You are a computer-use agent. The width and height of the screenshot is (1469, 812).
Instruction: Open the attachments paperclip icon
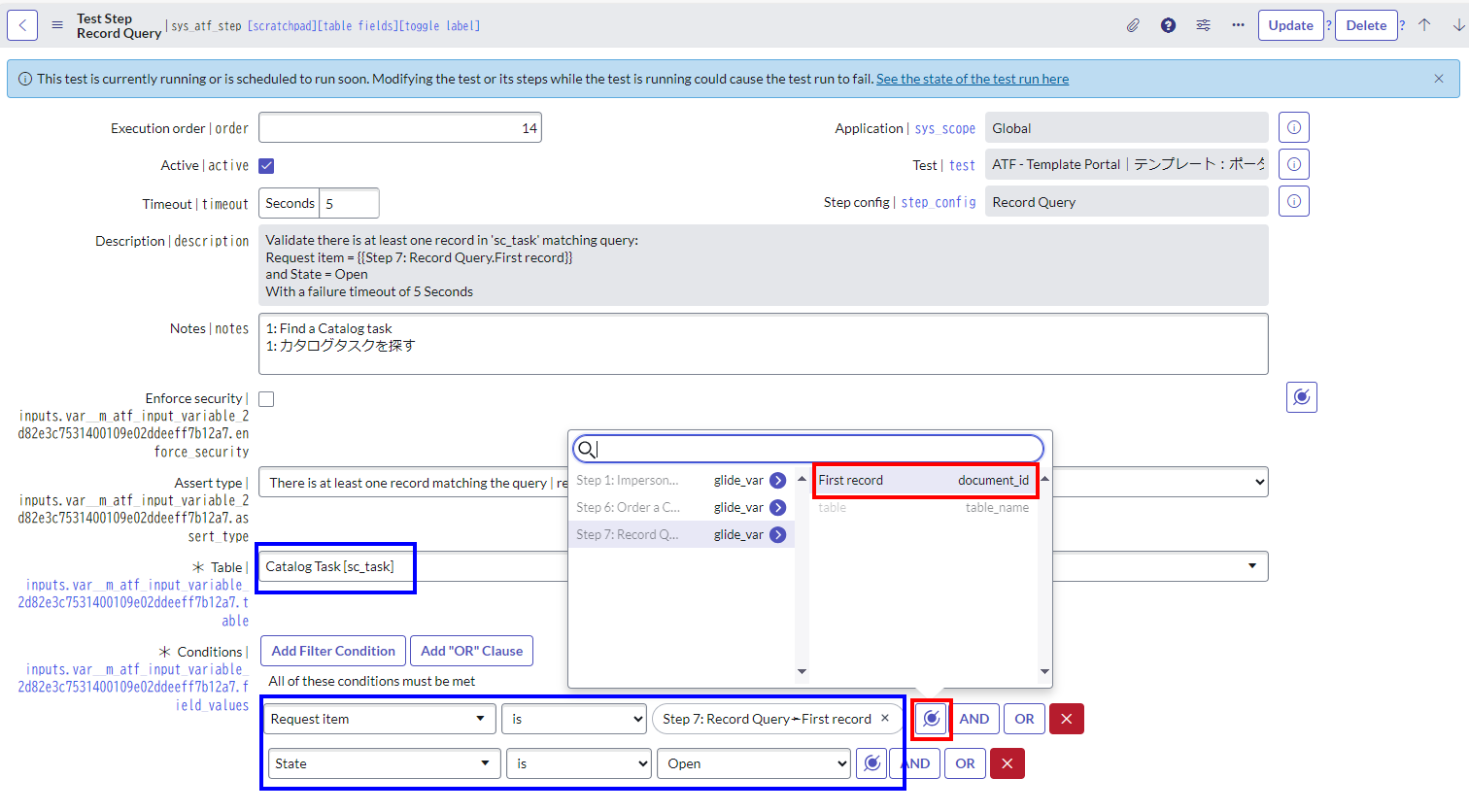[x=1133, y=24]
